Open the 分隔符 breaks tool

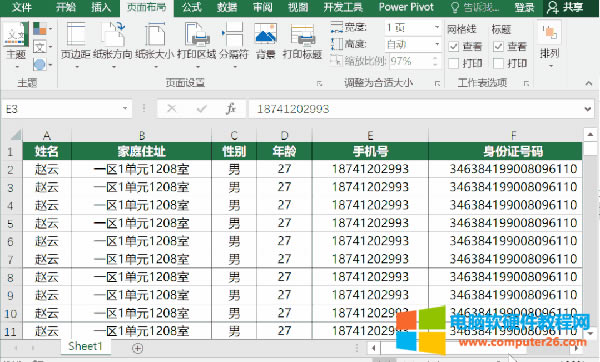pos(234,44)
